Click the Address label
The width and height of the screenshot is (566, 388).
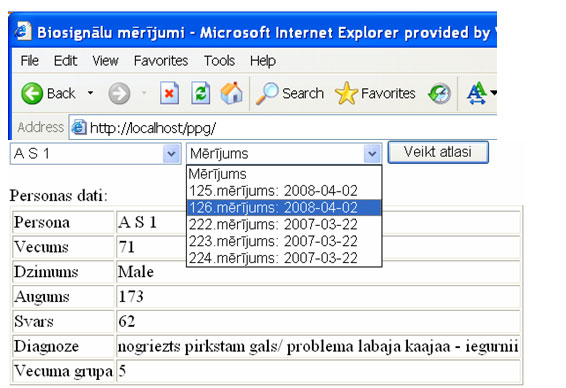[40, 127]
